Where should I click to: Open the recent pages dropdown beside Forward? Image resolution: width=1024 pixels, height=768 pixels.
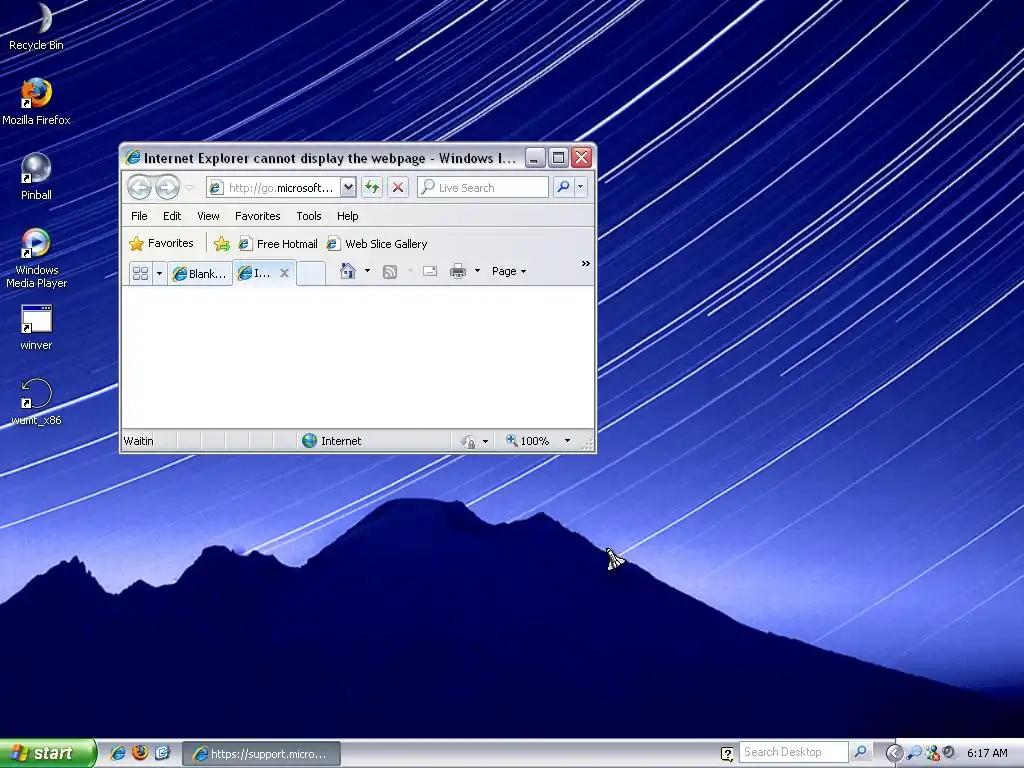click(189, 188)
